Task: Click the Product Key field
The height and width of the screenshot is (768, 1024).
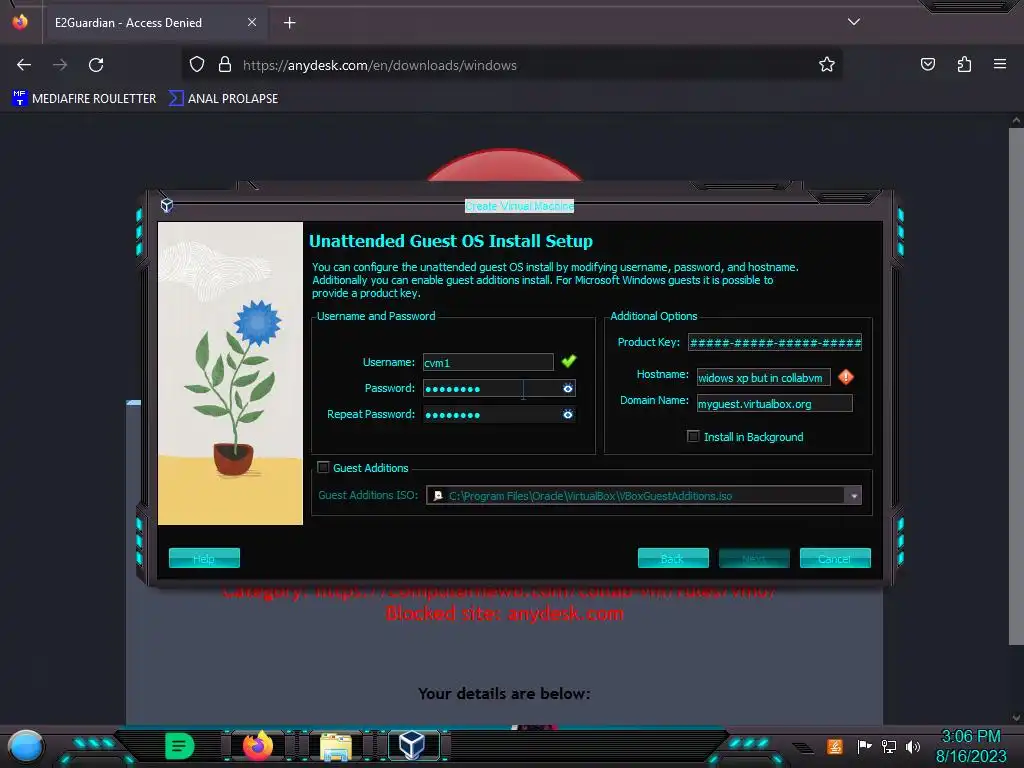Action: pos(775,342)
